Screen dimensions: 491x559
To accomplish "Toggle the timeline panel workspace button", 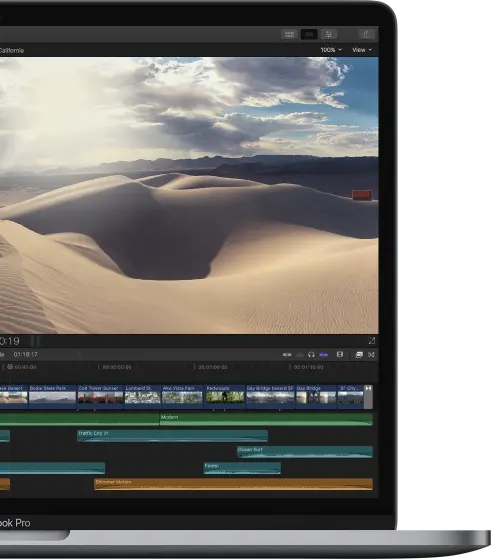I will (x=309, y=34).
